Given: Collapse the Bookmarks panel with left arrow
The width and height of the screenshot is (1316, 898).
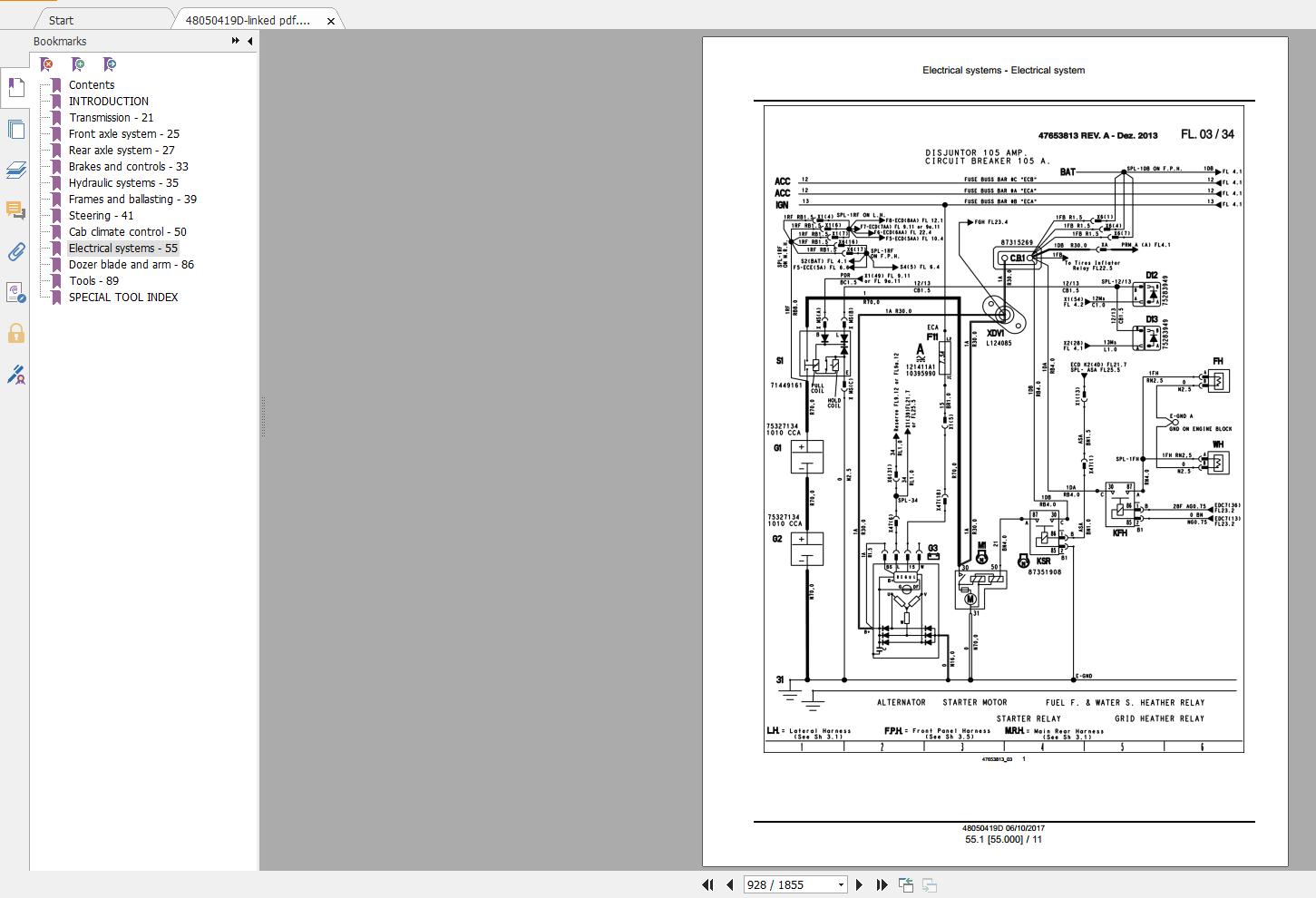Looking at the screenshot, I should (x=249, y=41).
